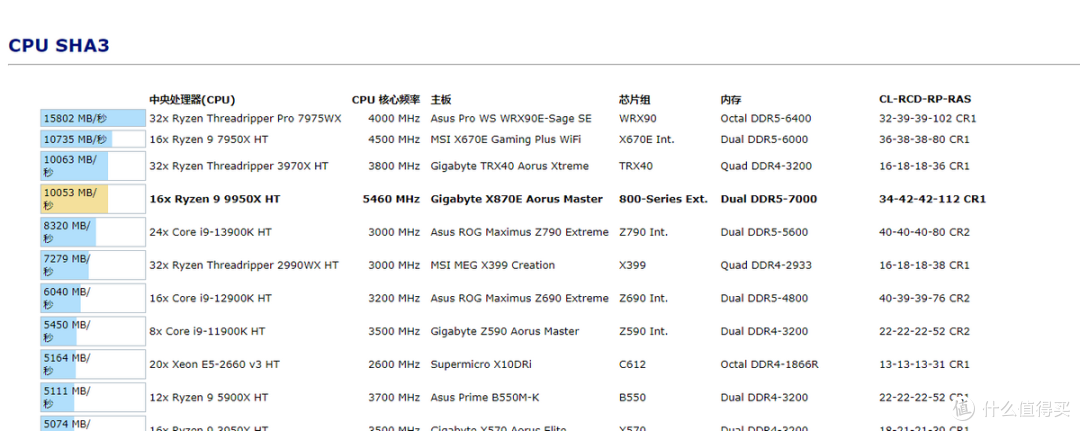Select the 5111 MB/秒 result bar
1080x431 pixels.
tap(93, 397)
